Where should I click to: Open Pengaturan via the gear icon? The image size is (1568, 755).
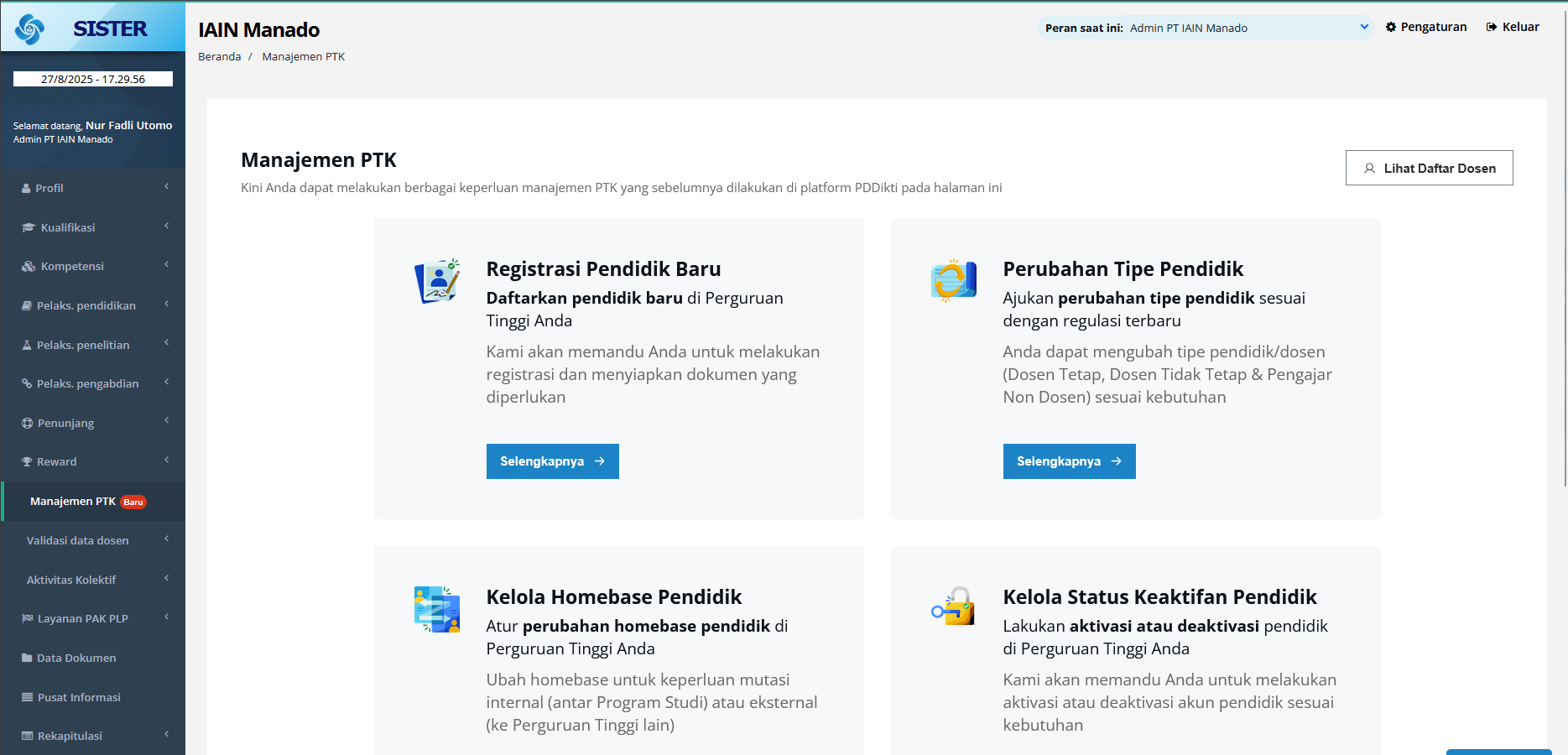click(x=1391, y=27)
